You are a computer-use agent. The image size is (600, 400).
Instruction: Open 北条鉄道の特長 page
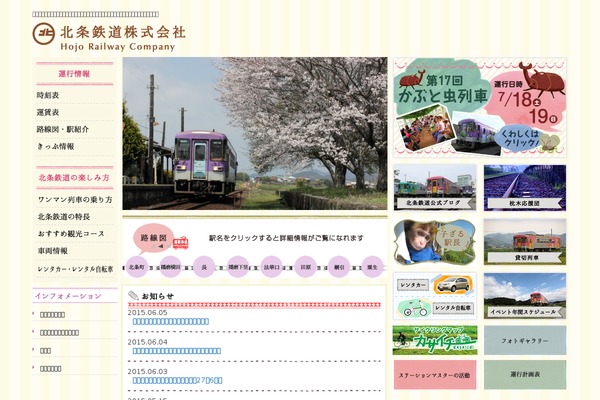(64, 217)
